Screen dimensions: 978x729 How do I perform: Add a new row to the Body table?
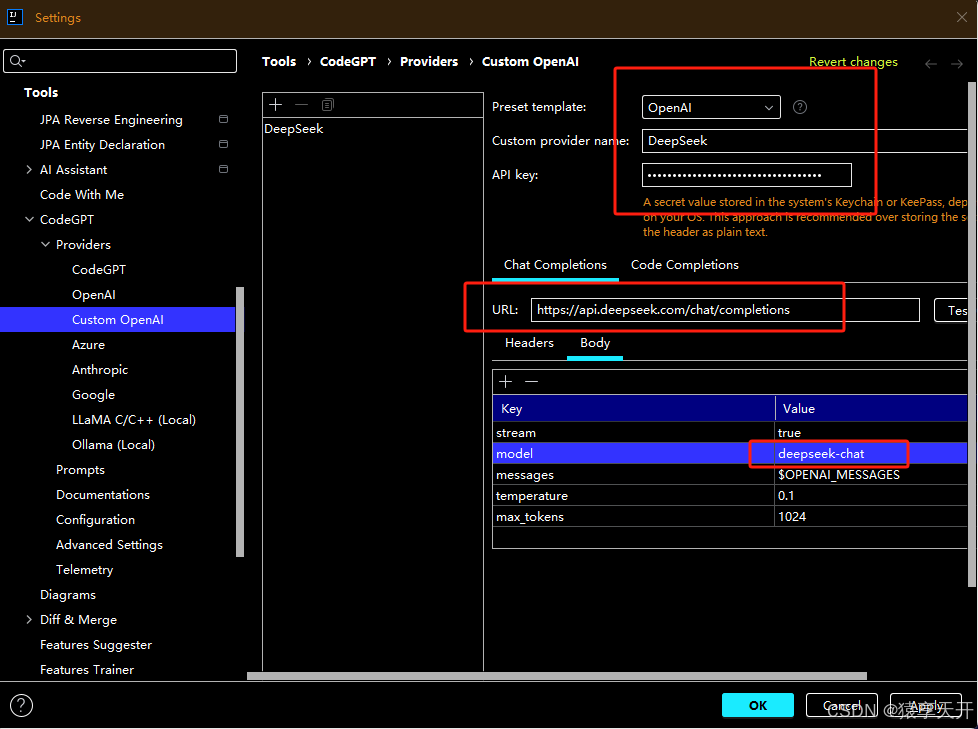pyautogui.click(x=506, y=382)
